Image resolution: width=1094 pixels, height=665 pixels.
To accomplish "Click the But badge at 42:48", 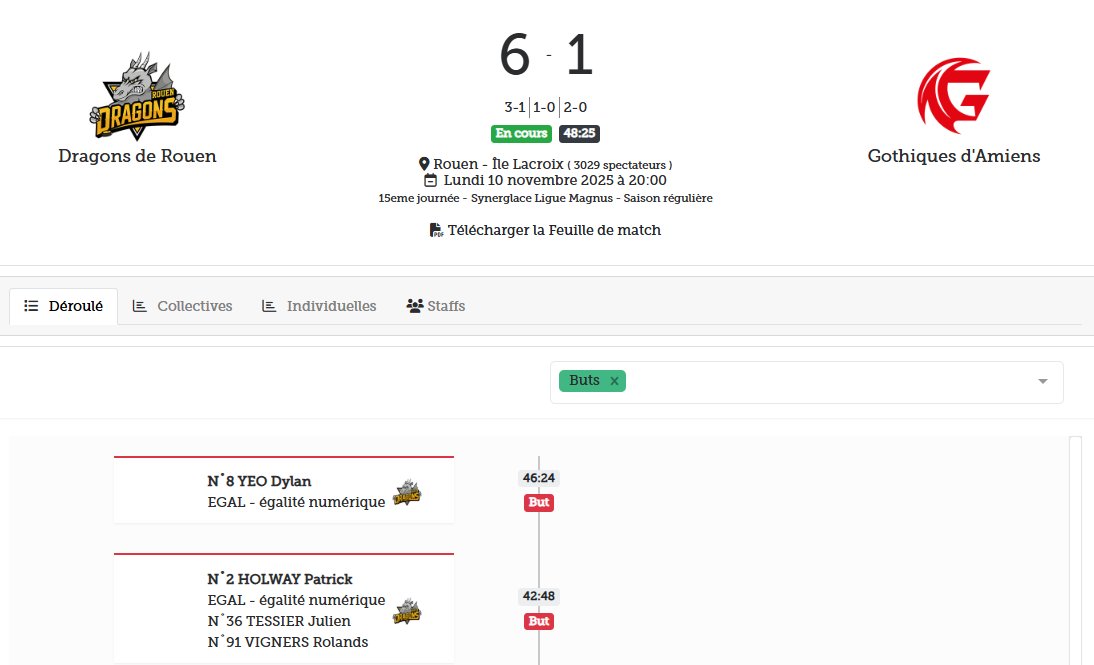I will pyautogui.click(x=539, y=621).
